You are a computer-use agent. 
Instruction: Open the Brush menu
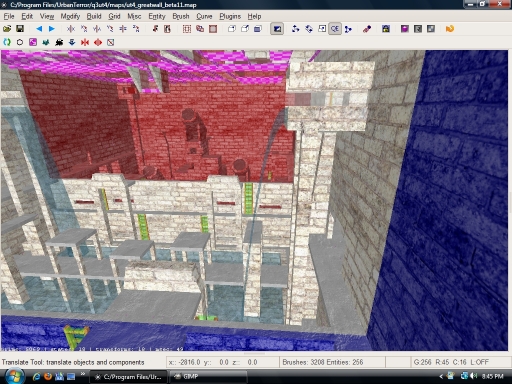tap(181, 16)
